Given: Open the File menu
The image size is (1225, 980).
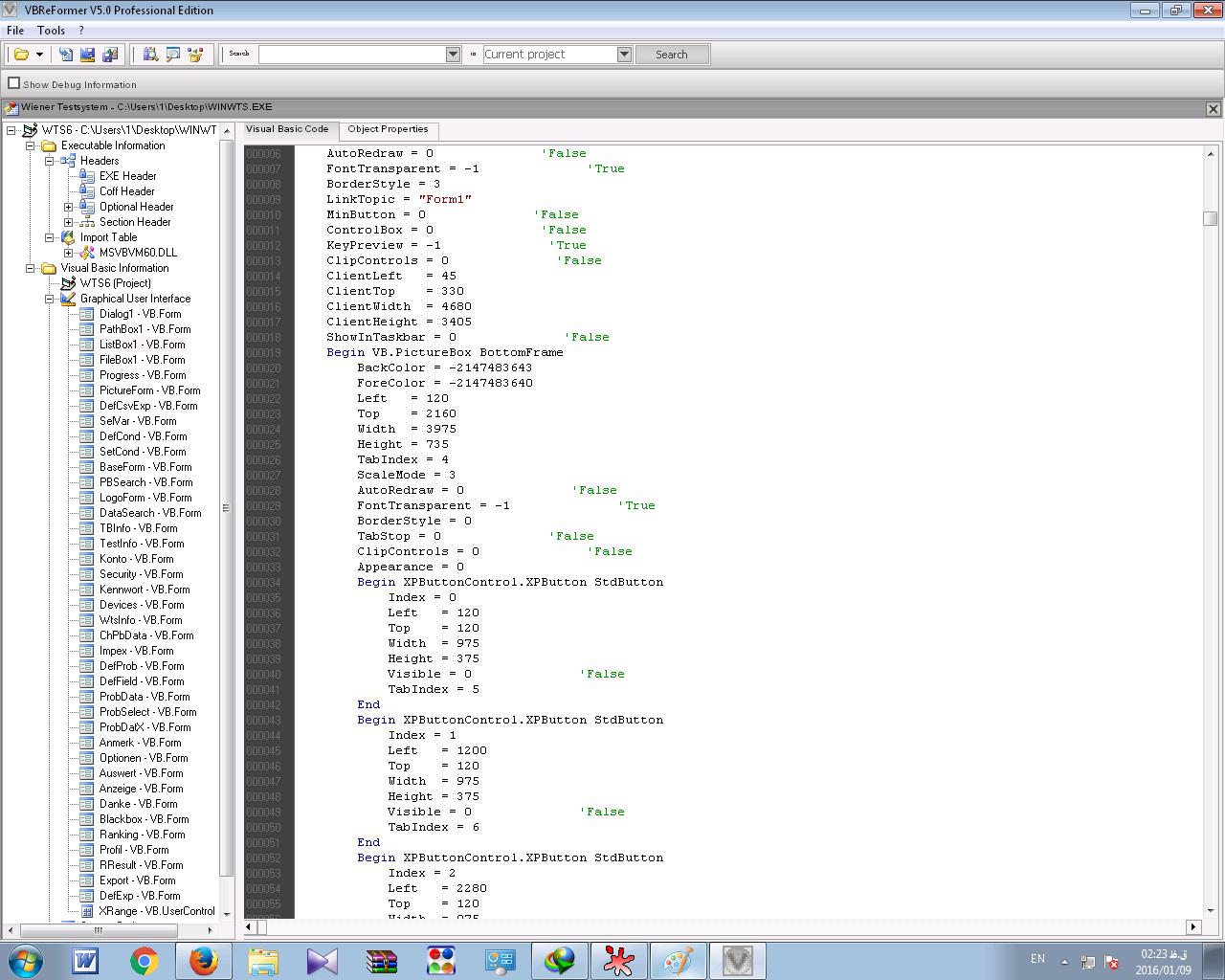Looking at the screenshot, I should coord(15,31).
